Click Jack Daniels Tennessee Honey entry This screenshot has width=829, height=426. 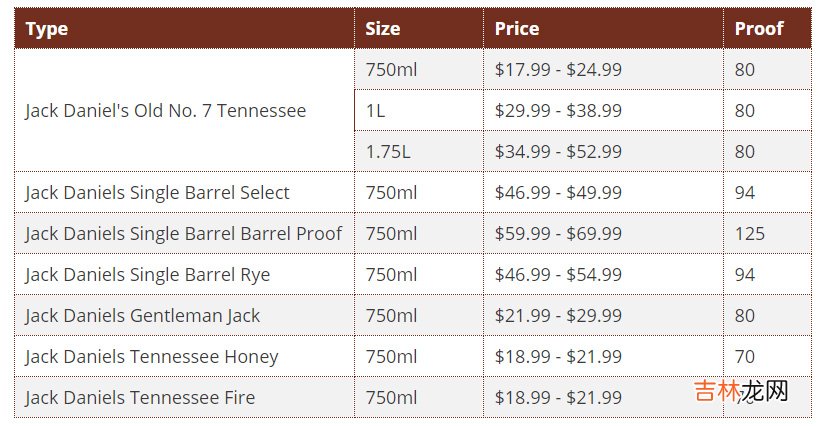pos(151,357)
